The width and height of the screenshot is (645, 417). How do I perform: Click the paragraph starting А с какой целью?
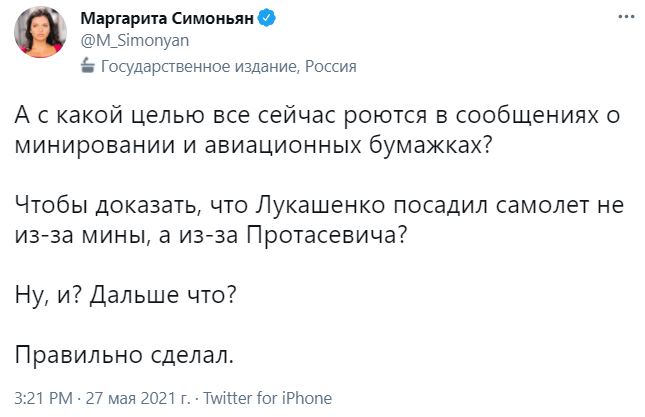pyautogui.click(x=320, y=129)
